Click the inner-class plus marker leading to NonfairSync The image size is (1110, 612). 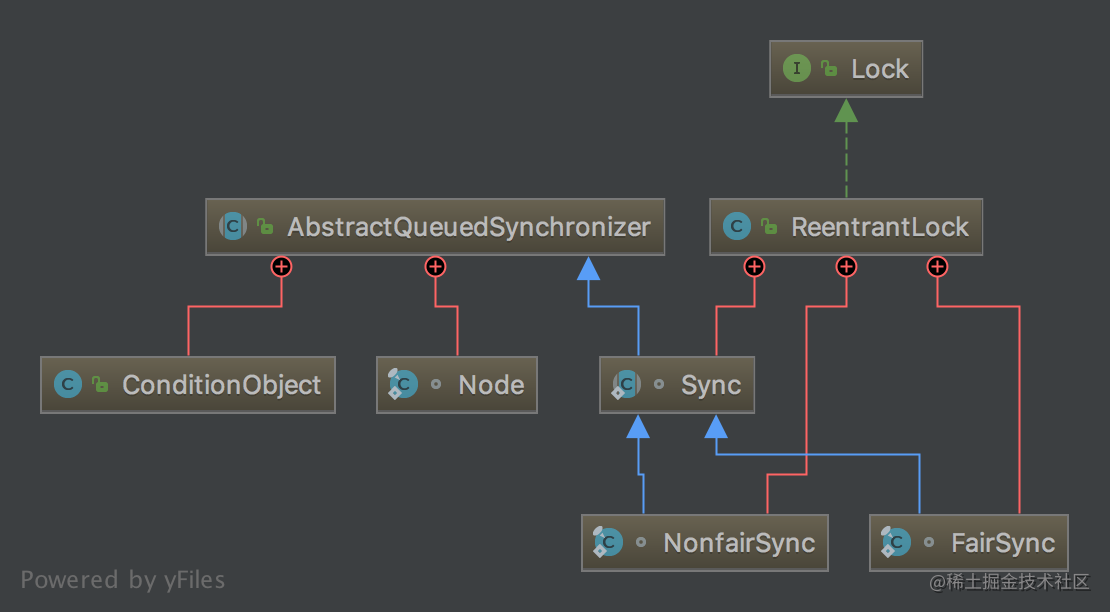coord(847,267)
